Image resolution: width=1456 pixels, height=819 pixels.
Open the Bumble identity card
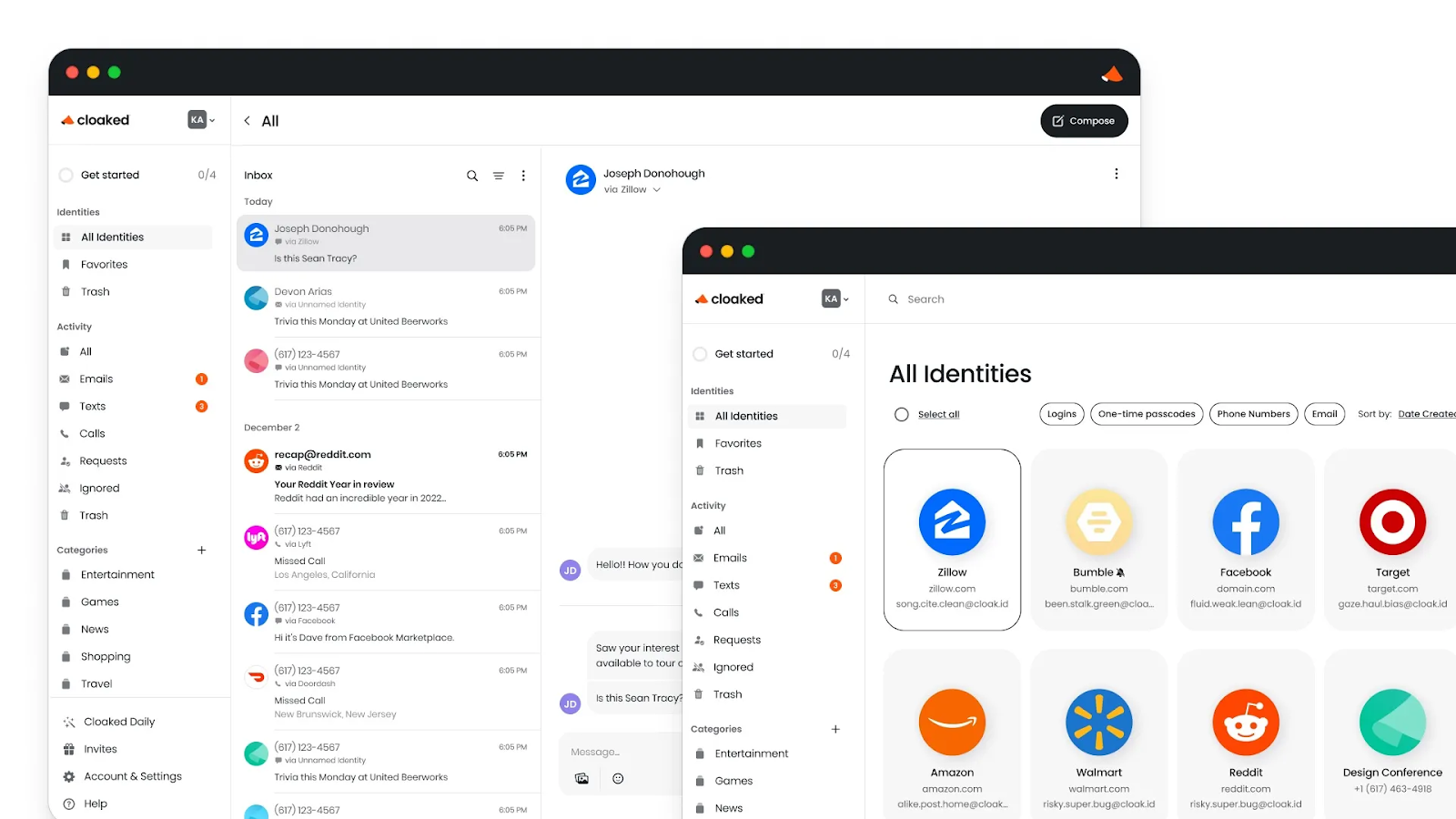tap(1099, 540)
